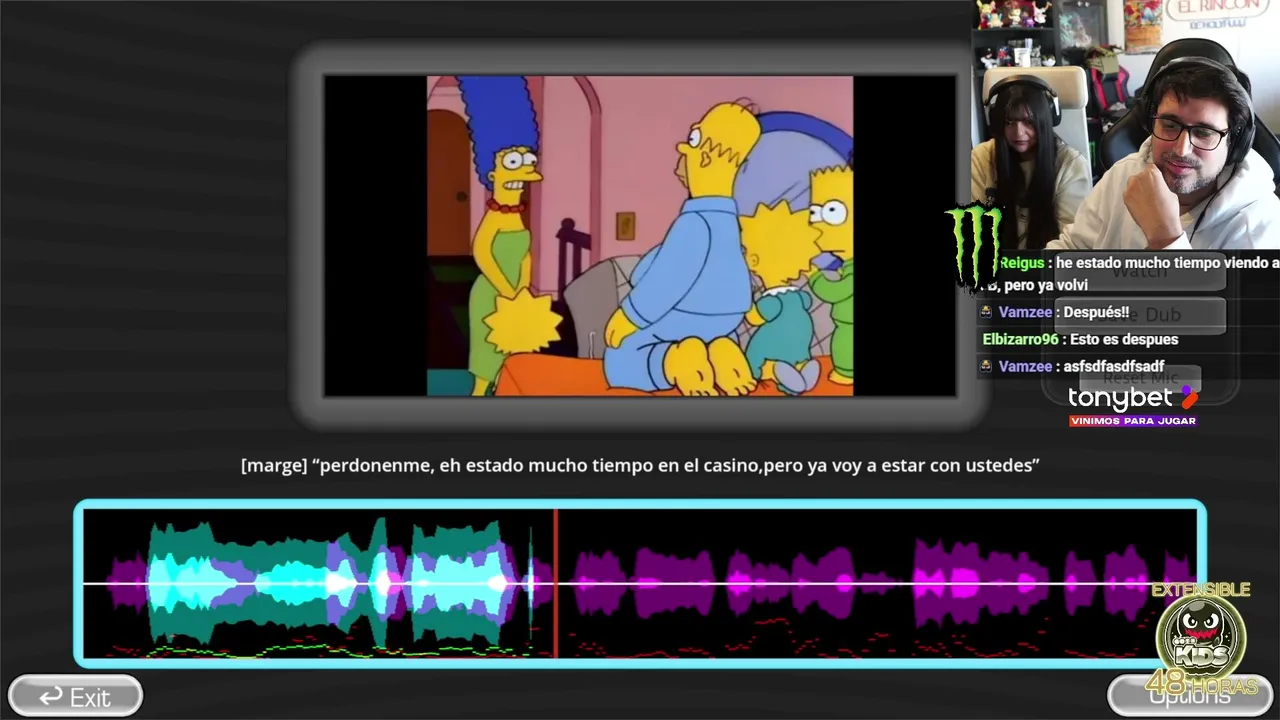Click the green Monster Energy logo

point(975,245)
